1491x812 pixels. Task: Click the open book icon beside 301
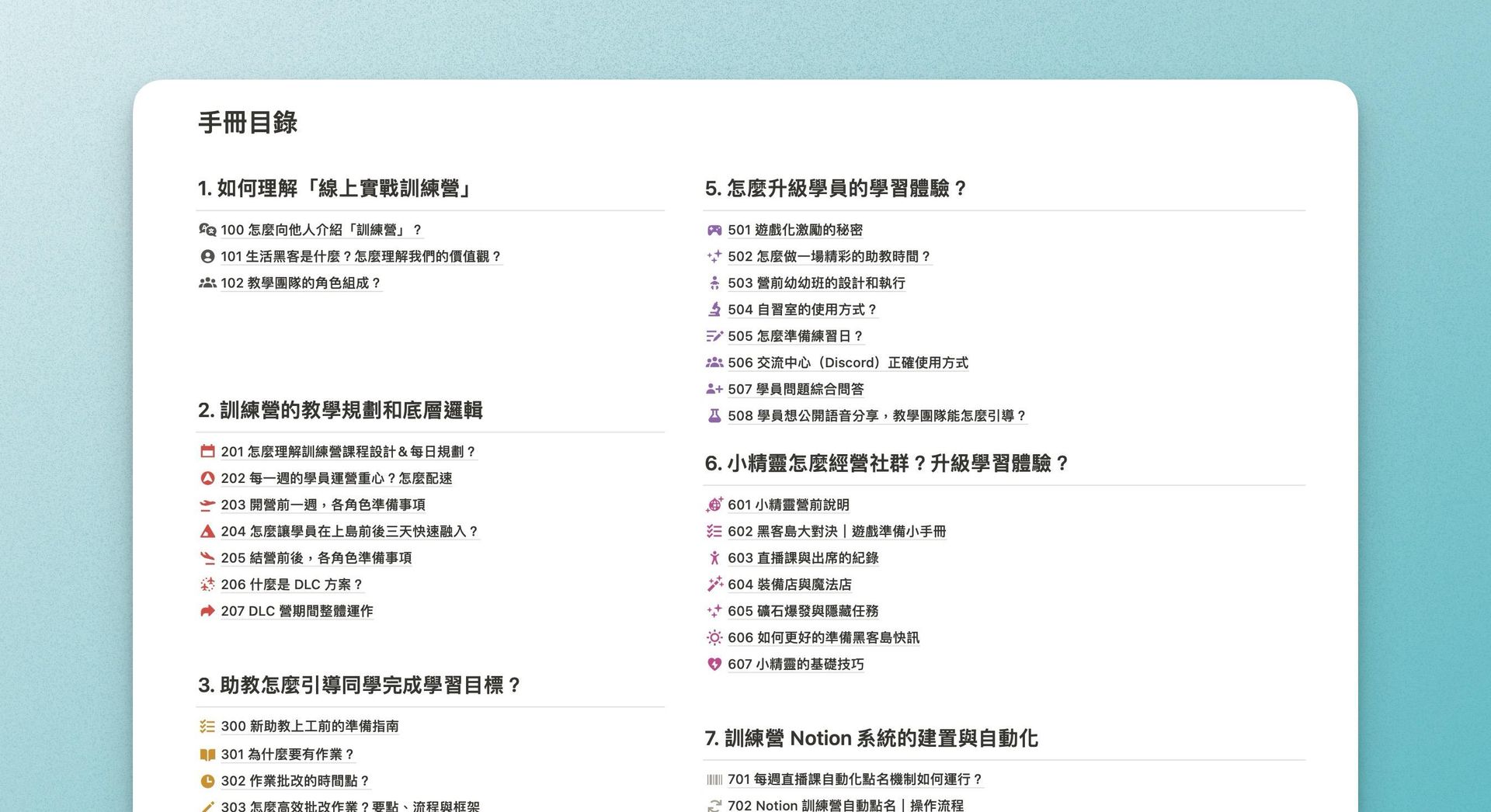(x=207, y=755)
